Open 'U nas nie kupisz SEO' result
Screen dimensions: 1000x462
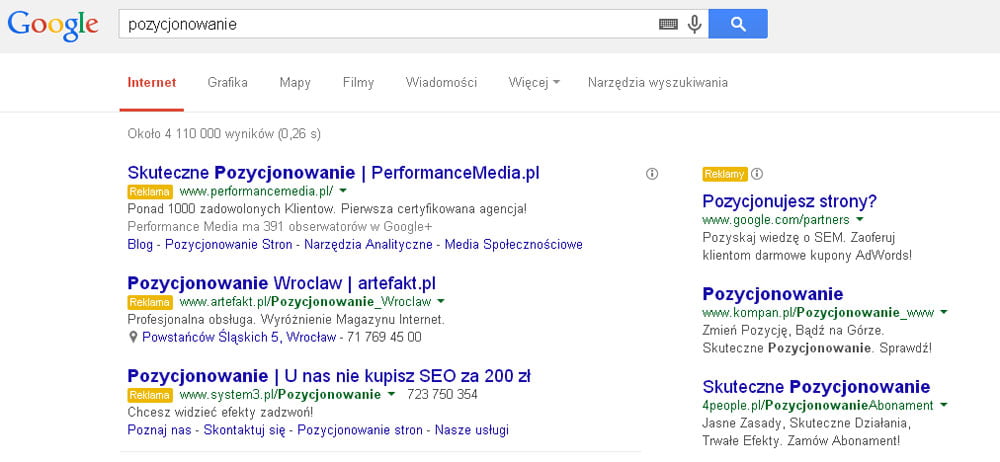[329, 375]
